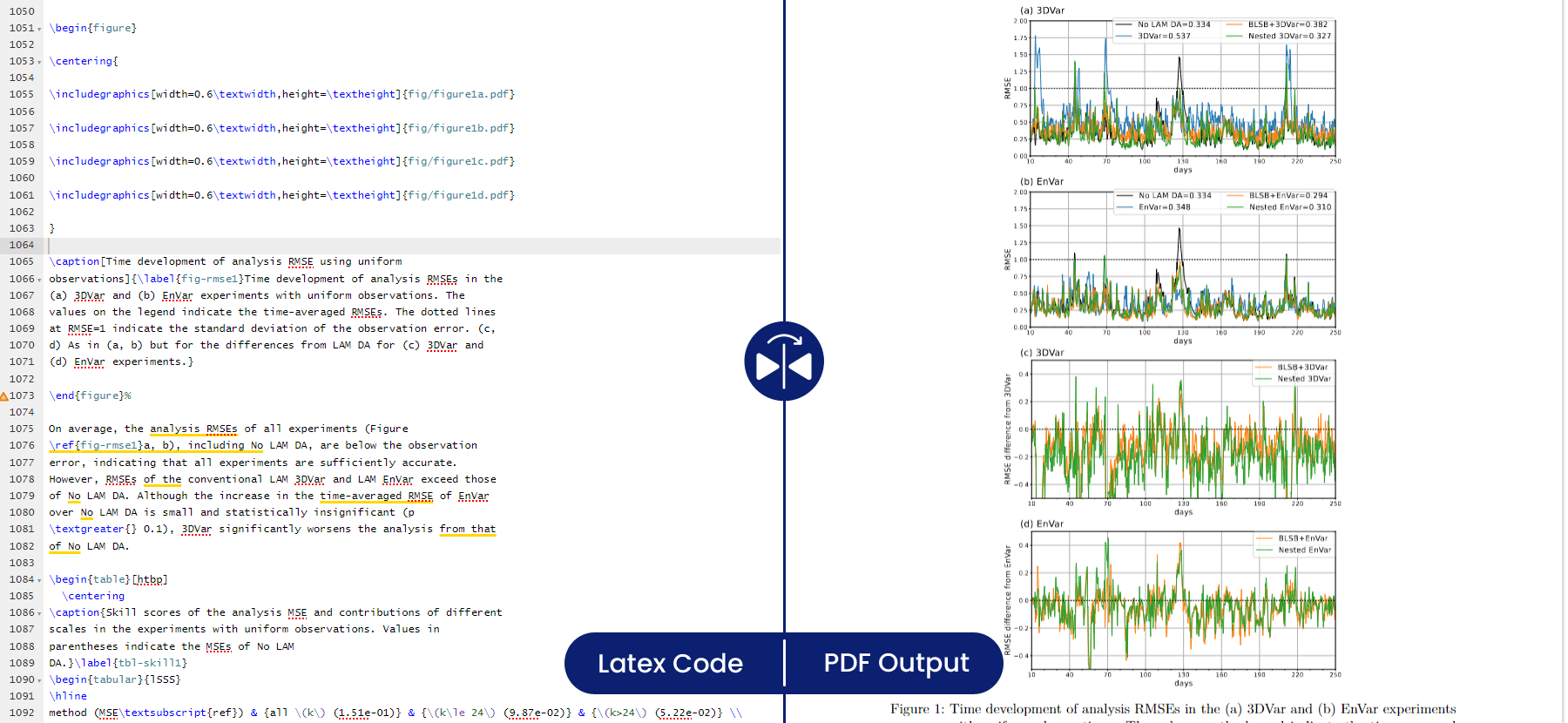This screenshot has height=723, width=1568.
Task: Fold the \begin{table} environment at line 1084
Action: coord(40,580)
